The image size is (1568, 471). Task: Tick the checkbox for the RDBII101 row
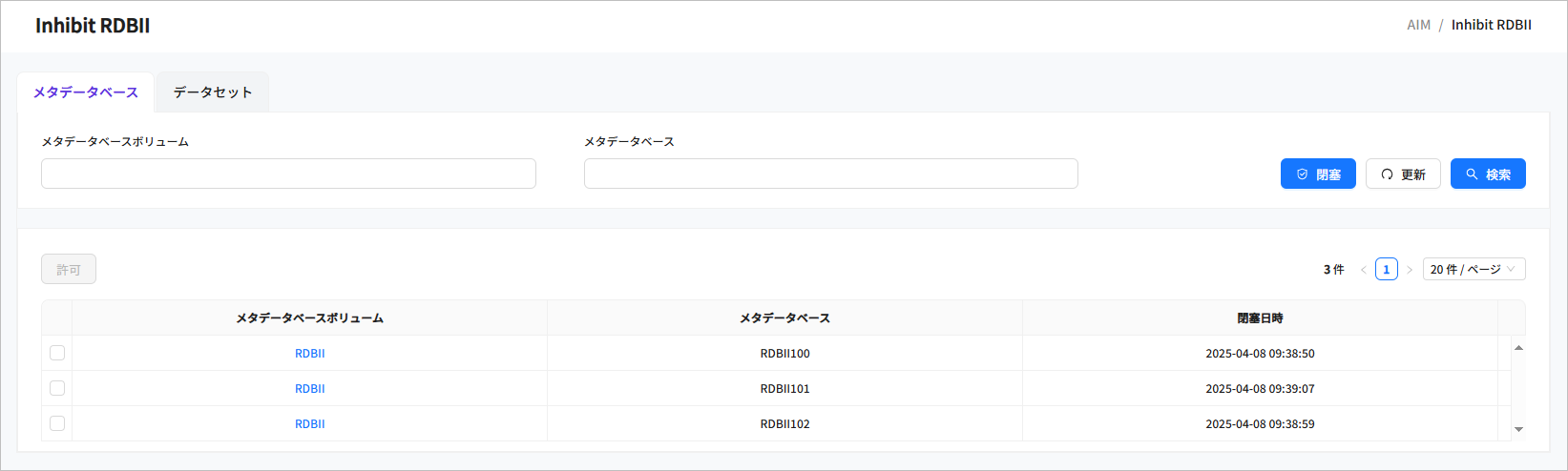click(57, 388)
